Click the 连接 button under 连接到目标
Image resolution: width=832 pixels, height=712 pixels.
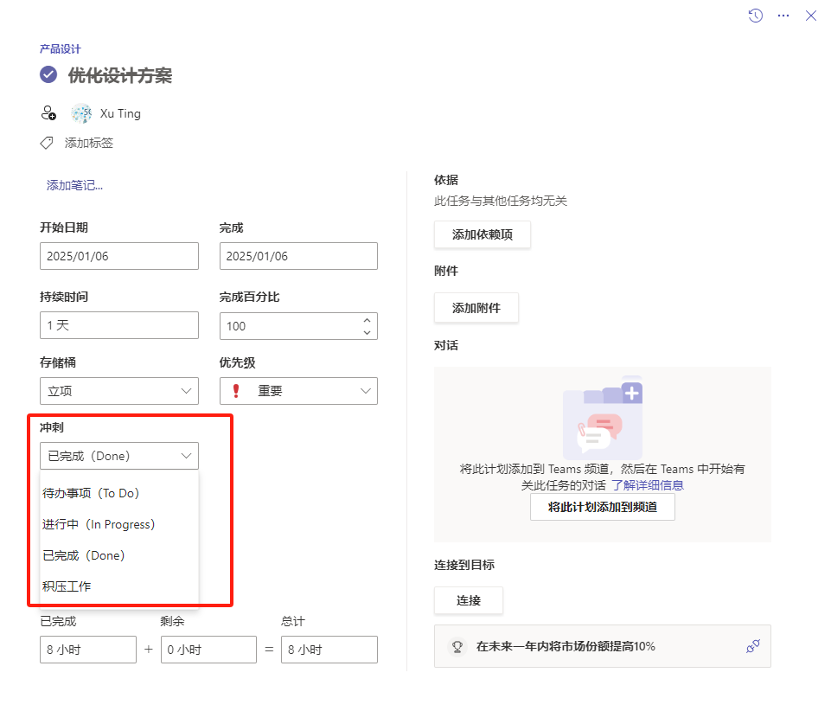[469, 601]
